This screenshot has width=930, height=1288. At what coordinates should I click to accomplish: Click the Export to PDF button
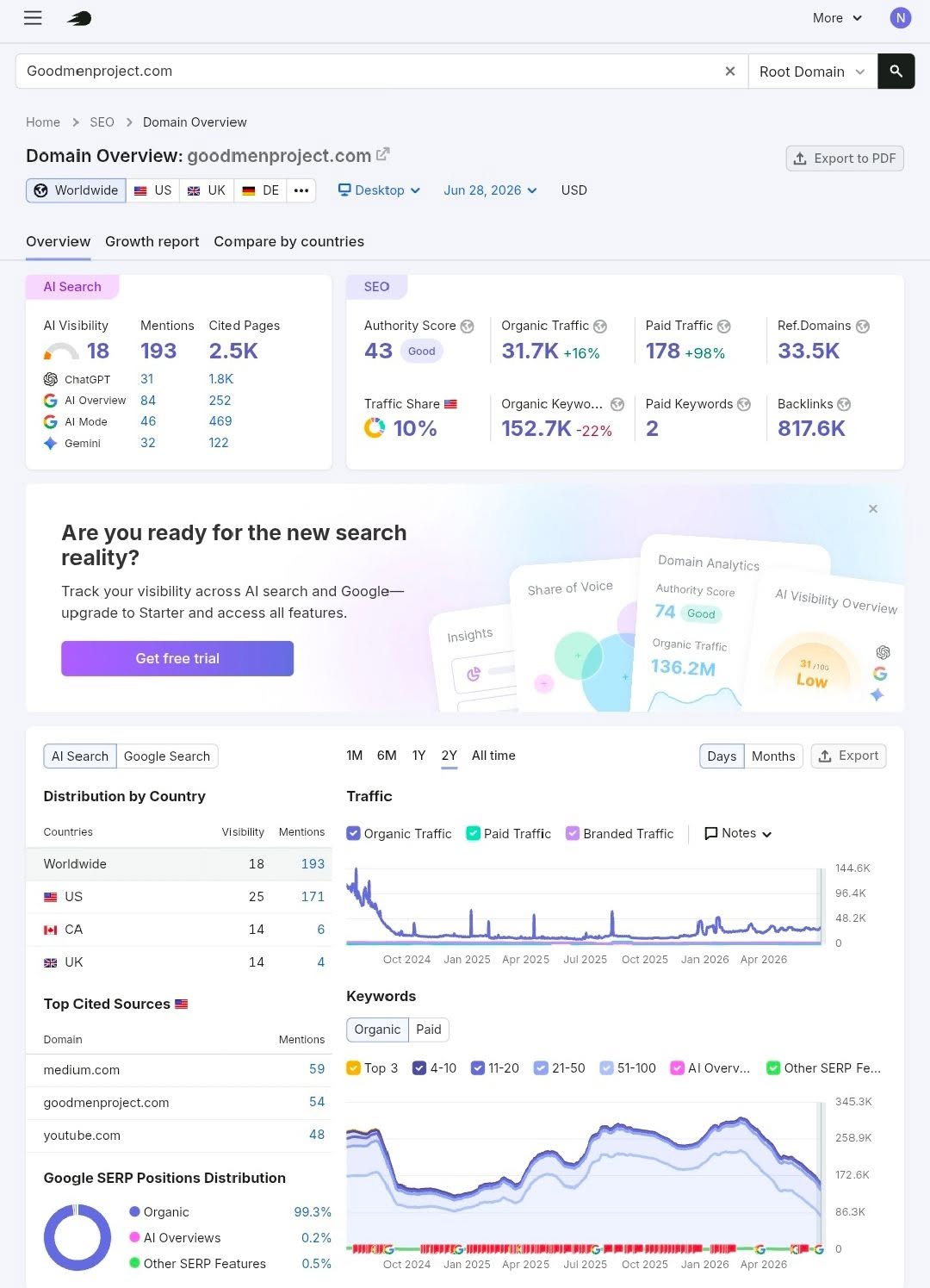point(845,159)
